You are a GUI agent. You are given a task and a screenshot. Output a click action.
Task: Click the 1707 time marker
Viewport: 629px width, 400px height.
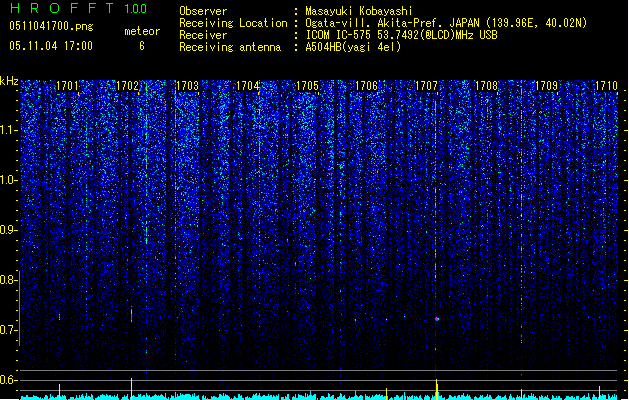[x=426, y=86]
